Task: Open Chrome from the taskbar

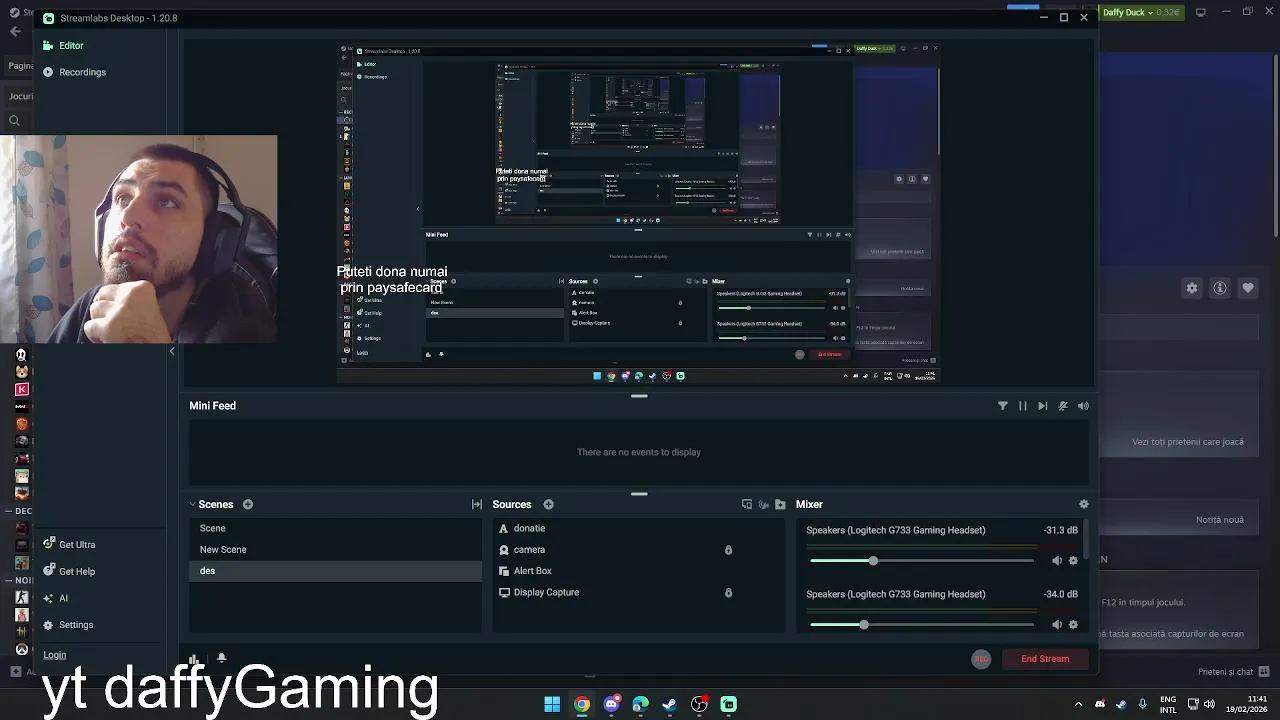Action: pos(581,704)
